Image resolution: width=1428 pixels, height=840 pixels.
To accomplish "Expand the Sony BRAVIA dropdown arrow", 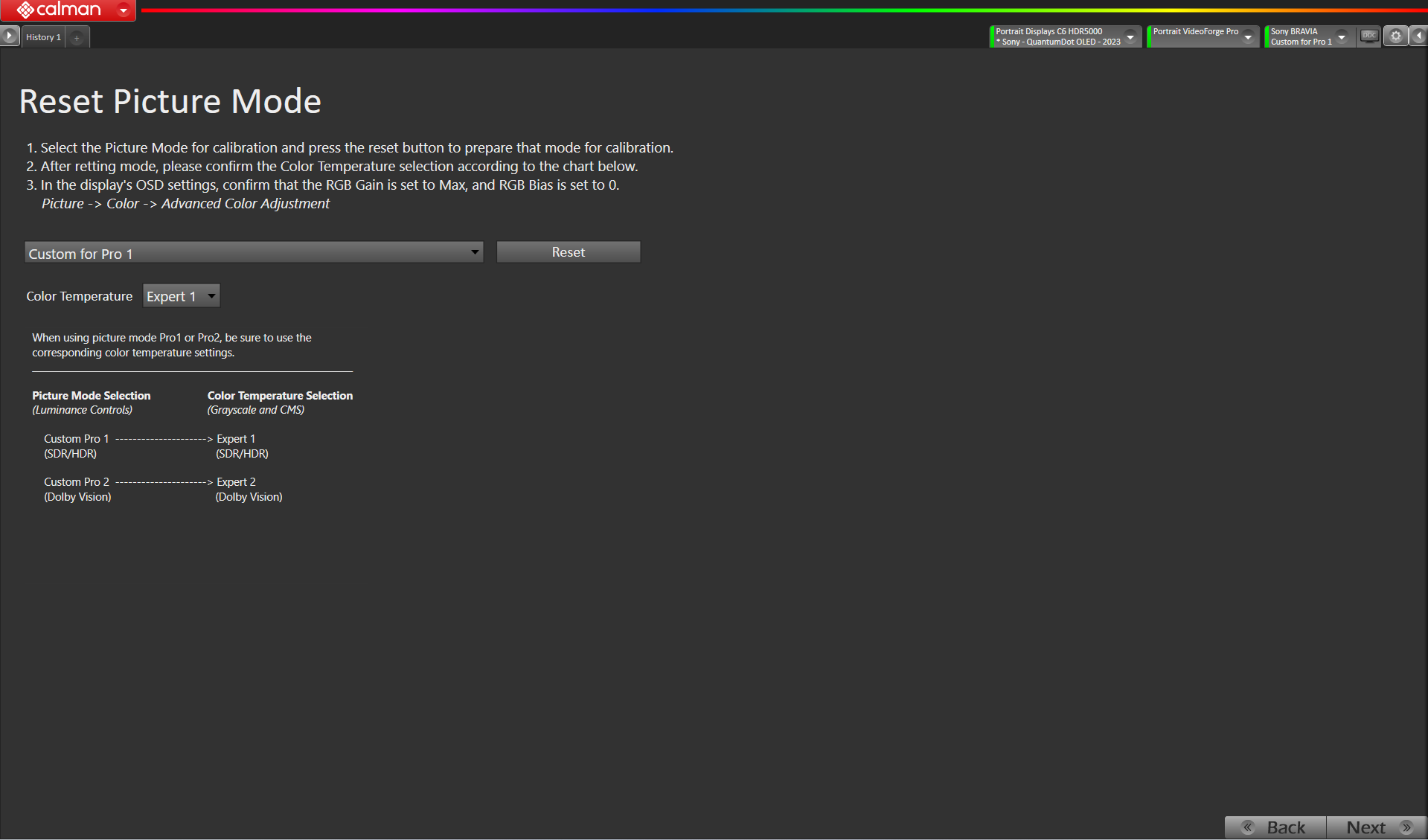I will (1342, 36).
